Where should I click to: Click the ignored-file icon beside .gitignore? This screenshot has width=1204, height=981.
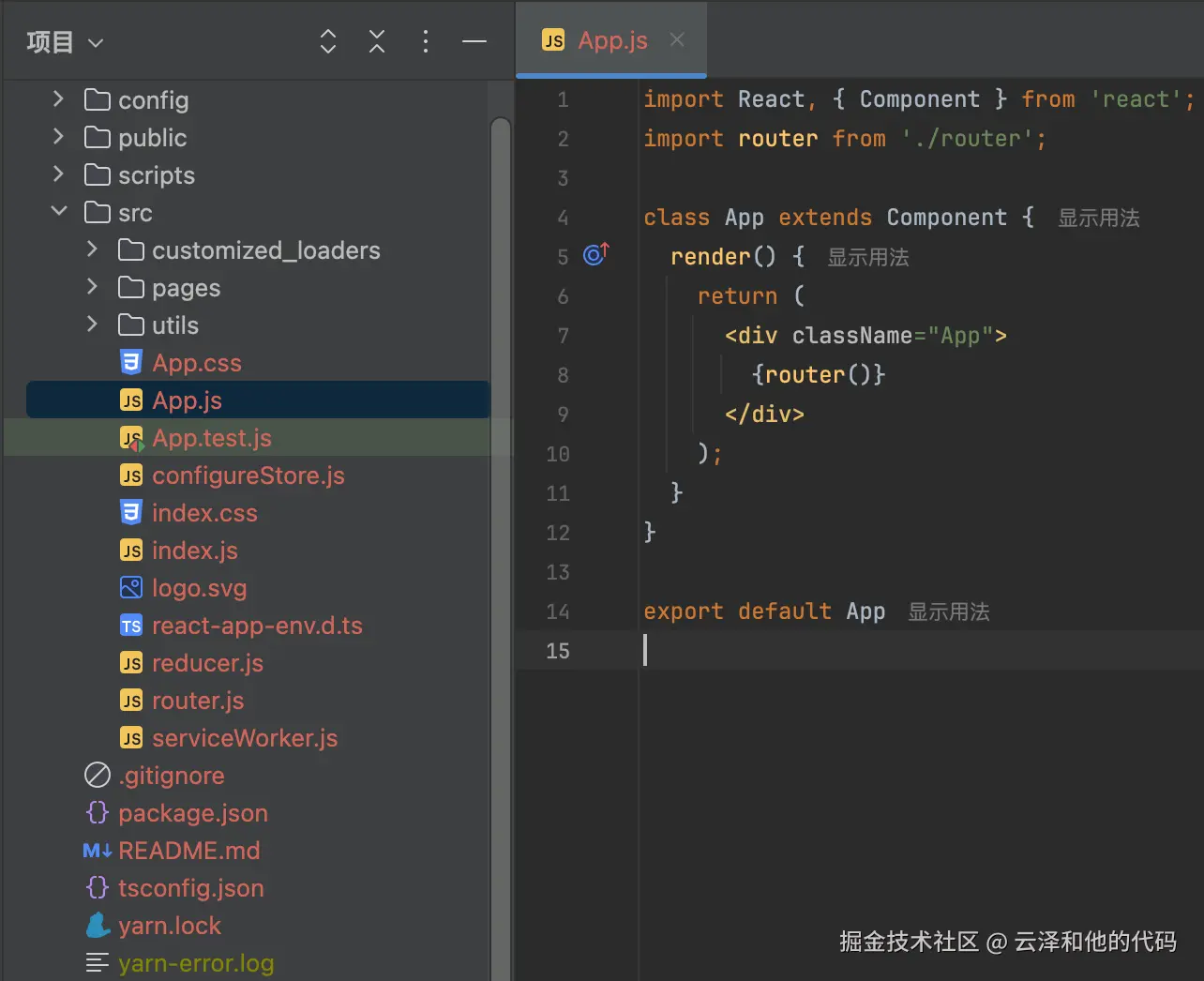(x=97, y=776)
